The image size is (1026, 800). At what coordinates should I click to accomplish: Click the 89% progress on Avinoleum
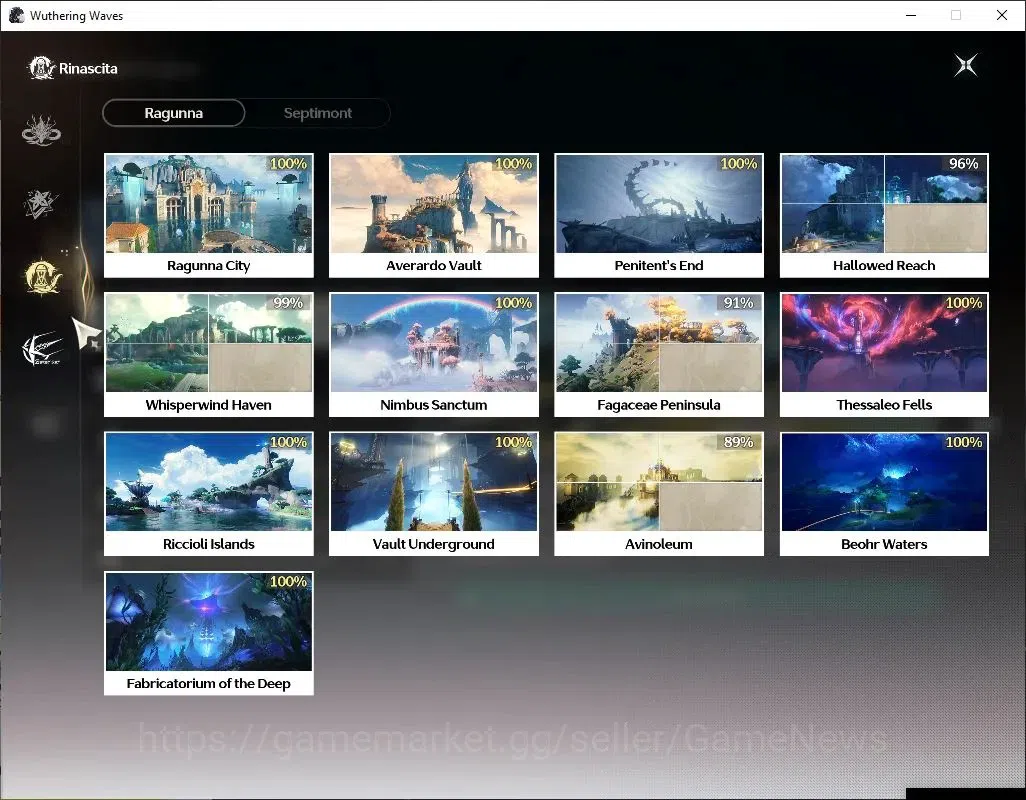click(x=738, y=442)
